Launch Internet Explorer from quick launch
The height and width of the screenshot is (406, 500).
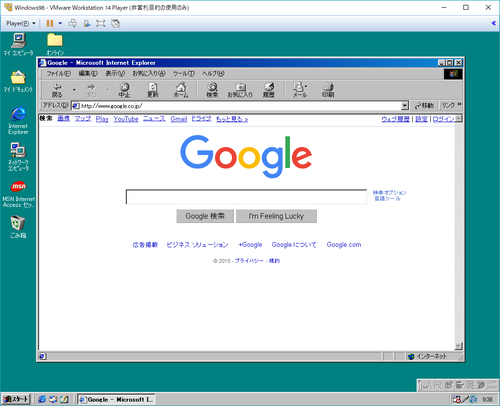click(42, 399)
